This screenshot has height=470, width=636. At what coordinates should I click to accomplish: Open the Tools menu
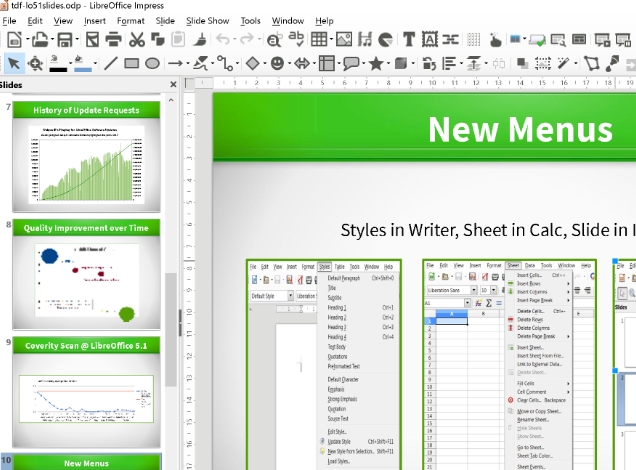click(x=250, y=21)
